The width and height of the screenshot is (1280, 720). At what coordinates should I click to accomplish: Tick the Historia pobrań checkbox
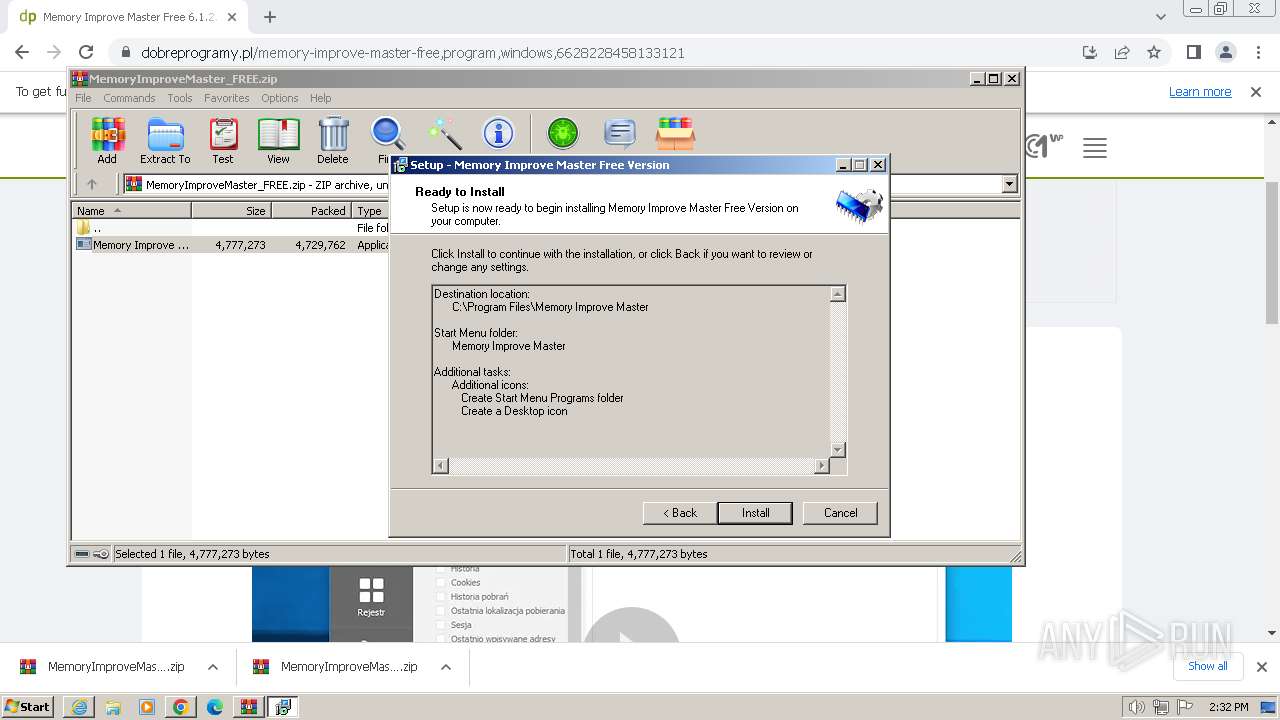[440, 597]
